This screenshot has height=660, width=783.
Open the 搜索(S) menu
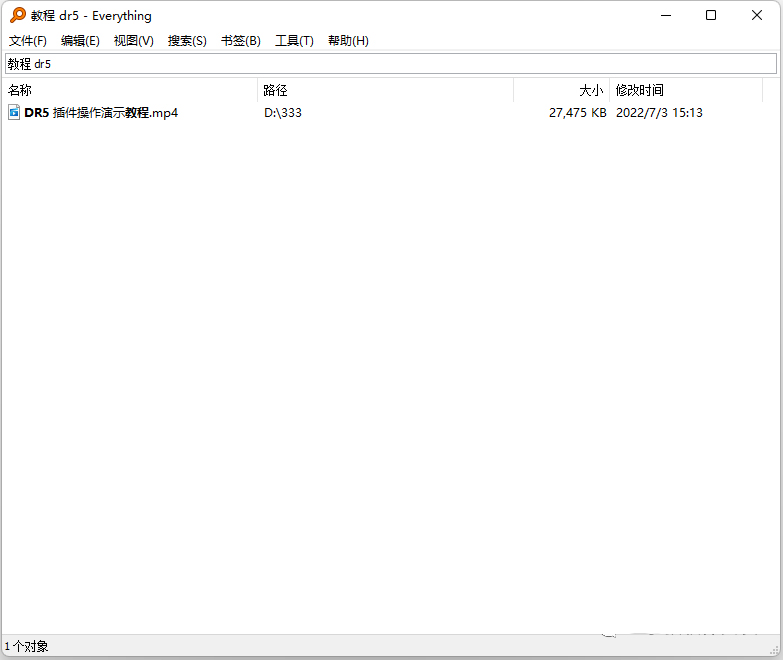point(187,41)
